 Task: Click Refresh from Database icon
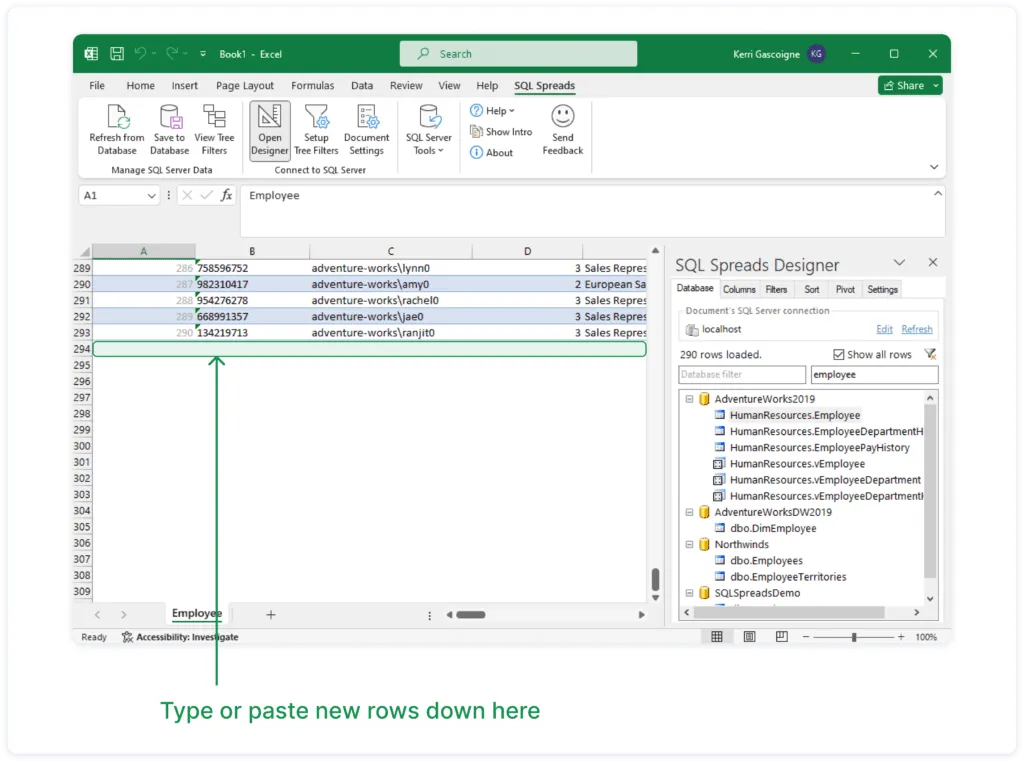117,118
